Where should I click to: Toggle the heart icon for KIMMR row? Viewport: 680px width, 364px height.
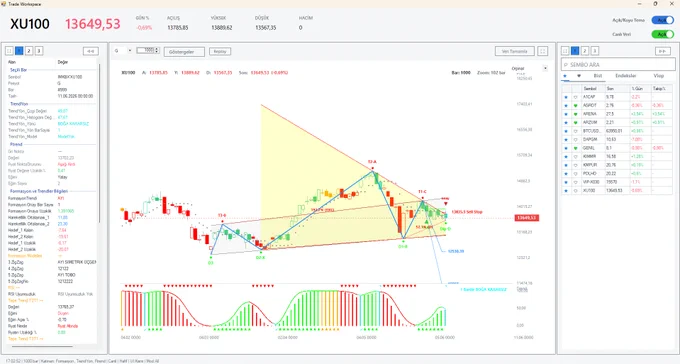pyautogui.click(x=575, y=157)
